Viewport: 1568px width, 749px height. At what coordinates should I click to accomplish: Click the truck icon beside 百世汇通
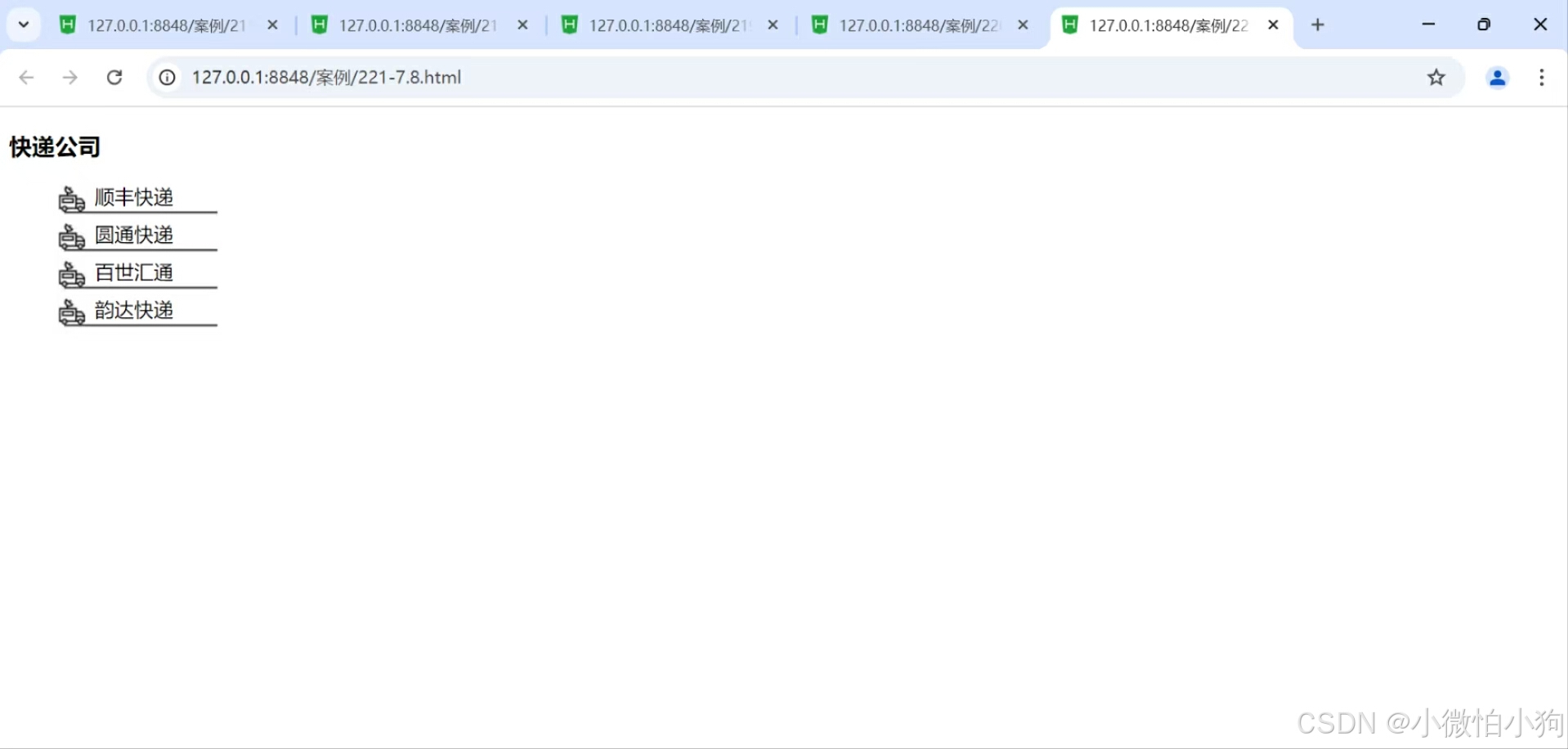[x=72, y=275]
